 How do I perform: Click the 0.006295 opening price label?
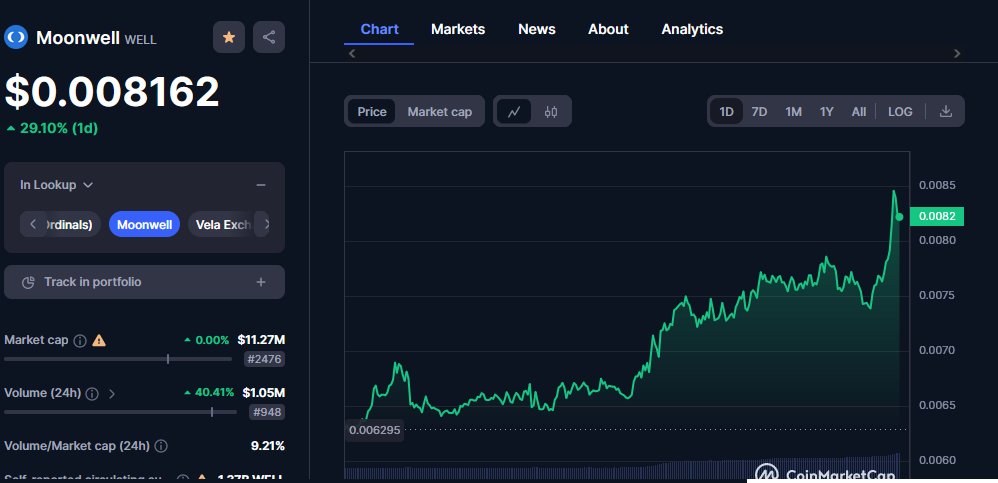pyautogui.click(x=374, y=430)
